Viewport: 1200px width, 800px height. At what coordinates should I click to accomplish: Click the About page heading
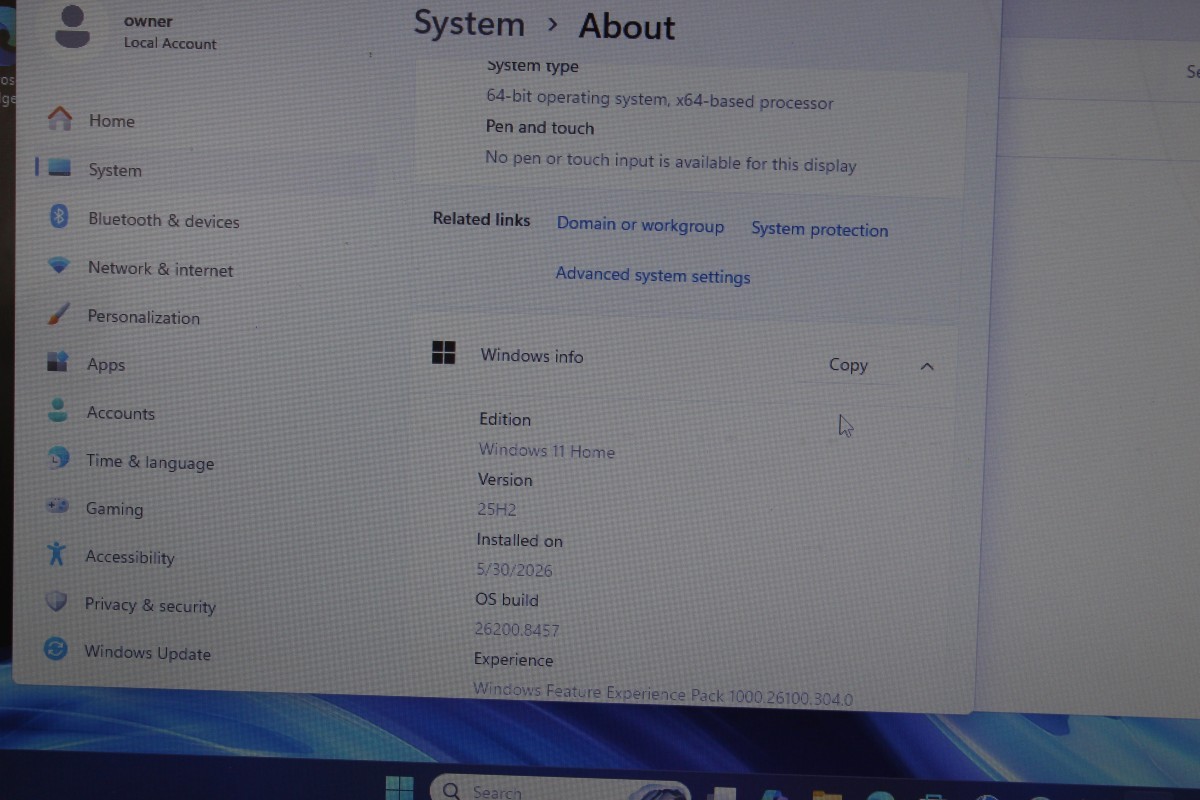click(627, 27)
